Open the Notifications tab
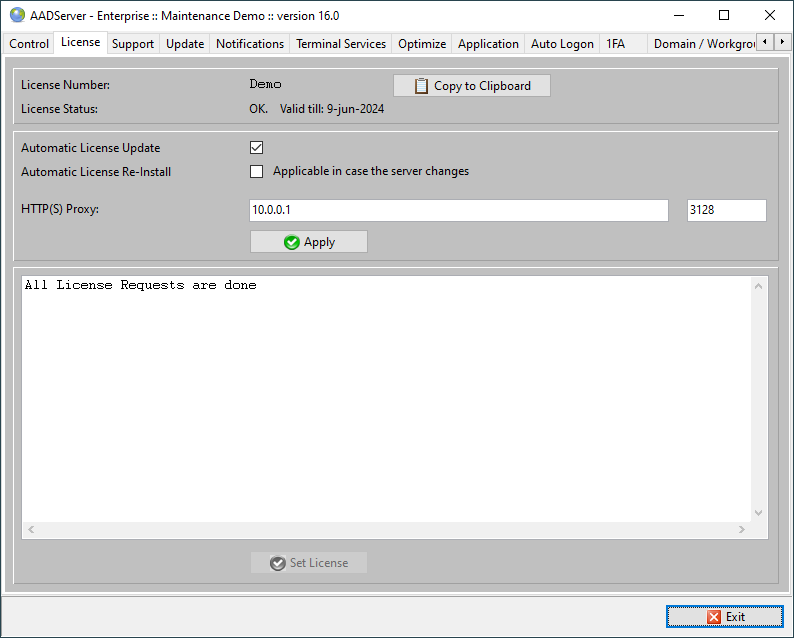Screen dimensions: 794x638 tap(250, 44)
